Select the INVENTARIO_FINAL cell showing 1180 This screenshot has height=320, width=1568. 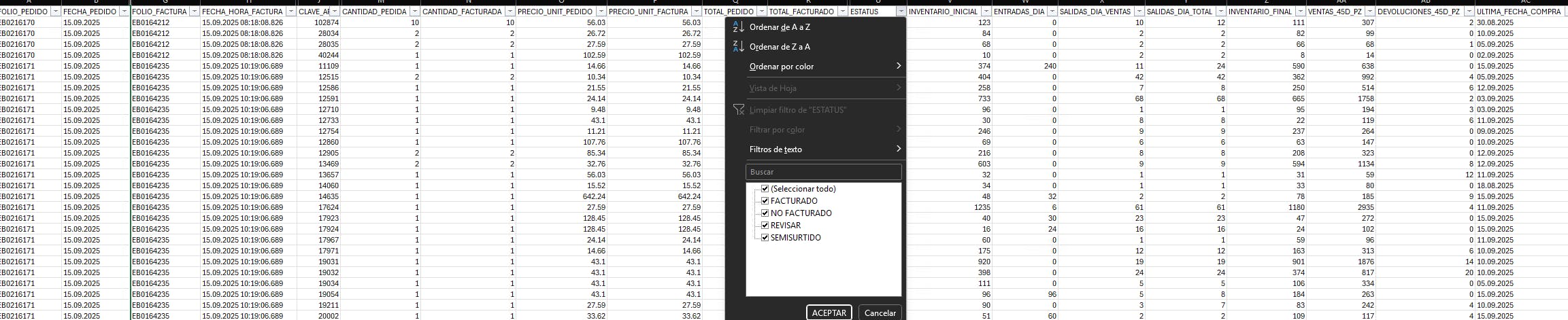coord(1267,207)
